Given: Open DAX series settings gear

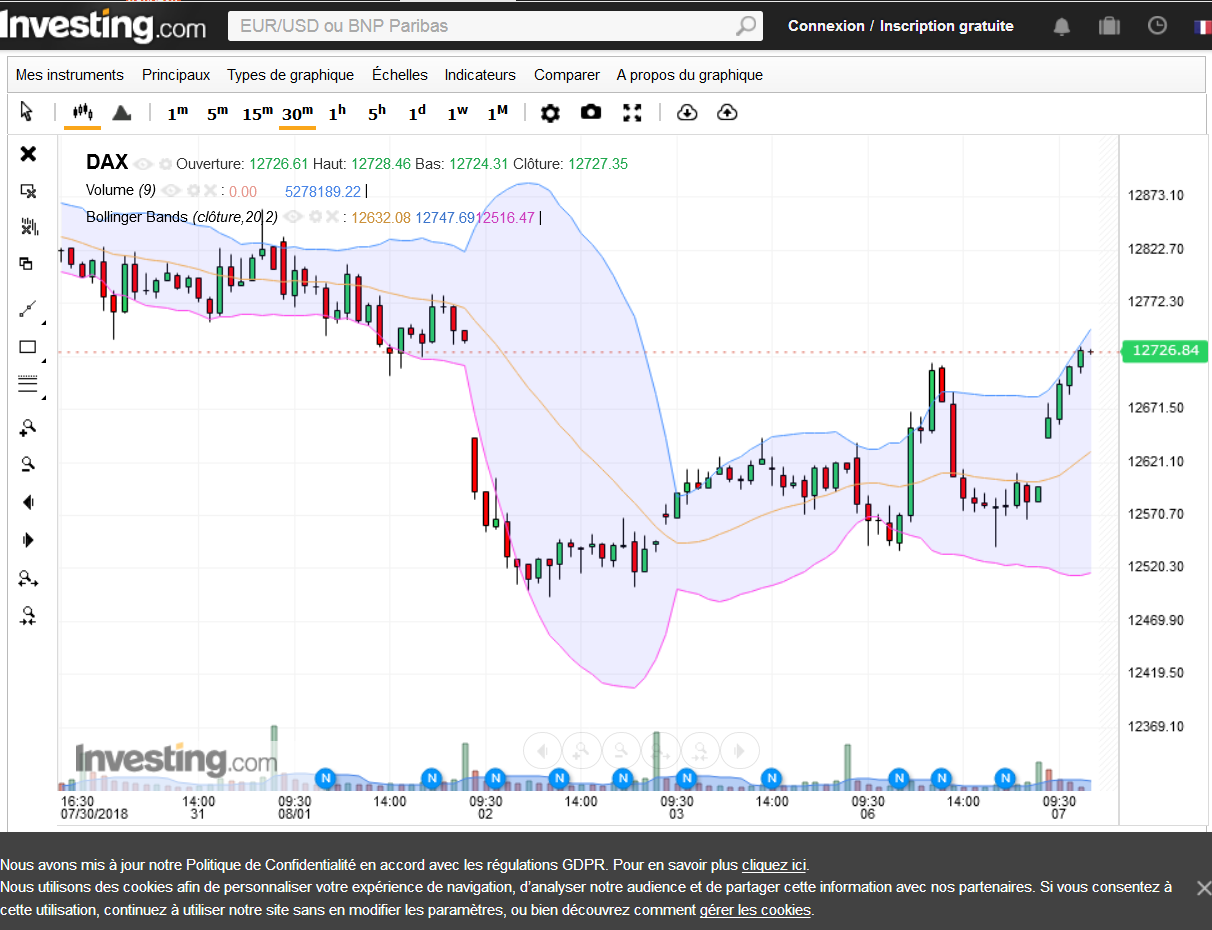Looking at the screenshot, I should pos(165,163).
